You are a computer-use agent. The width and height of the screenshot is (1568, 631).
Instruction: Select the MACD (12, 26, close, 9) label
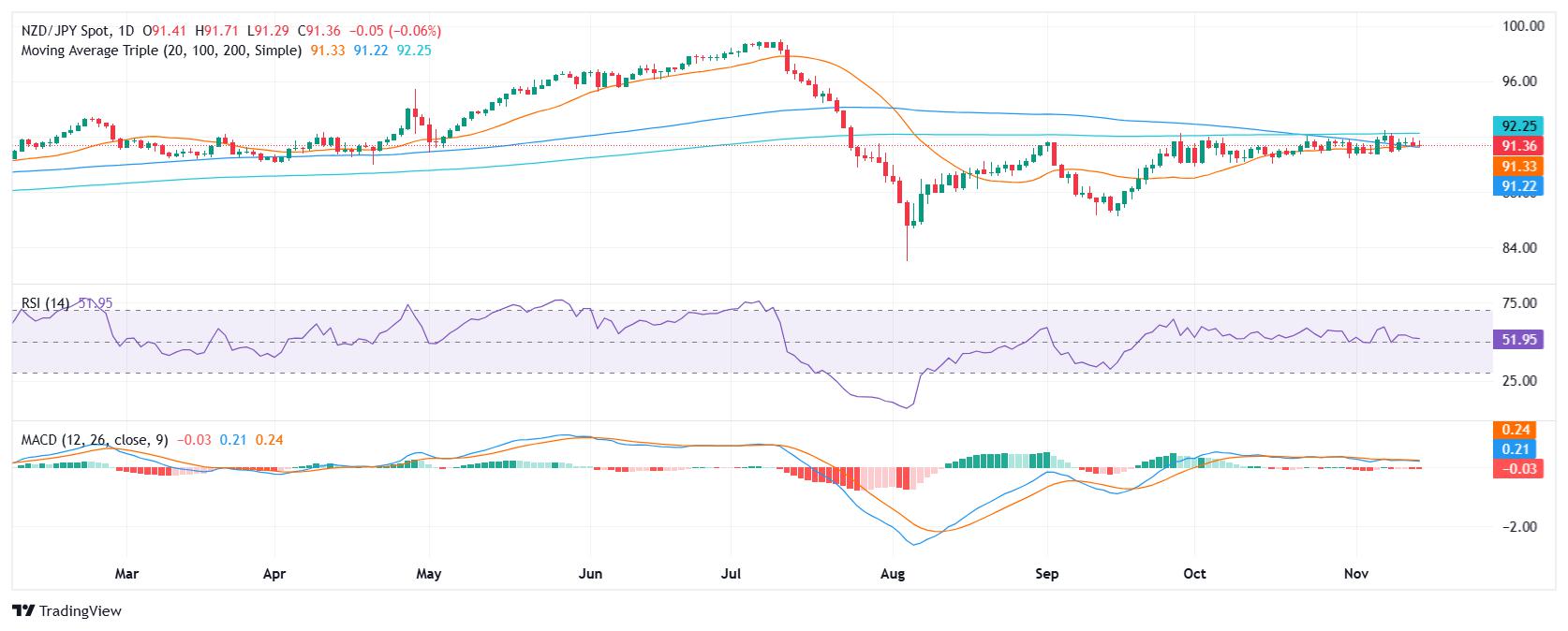point(95,439)
